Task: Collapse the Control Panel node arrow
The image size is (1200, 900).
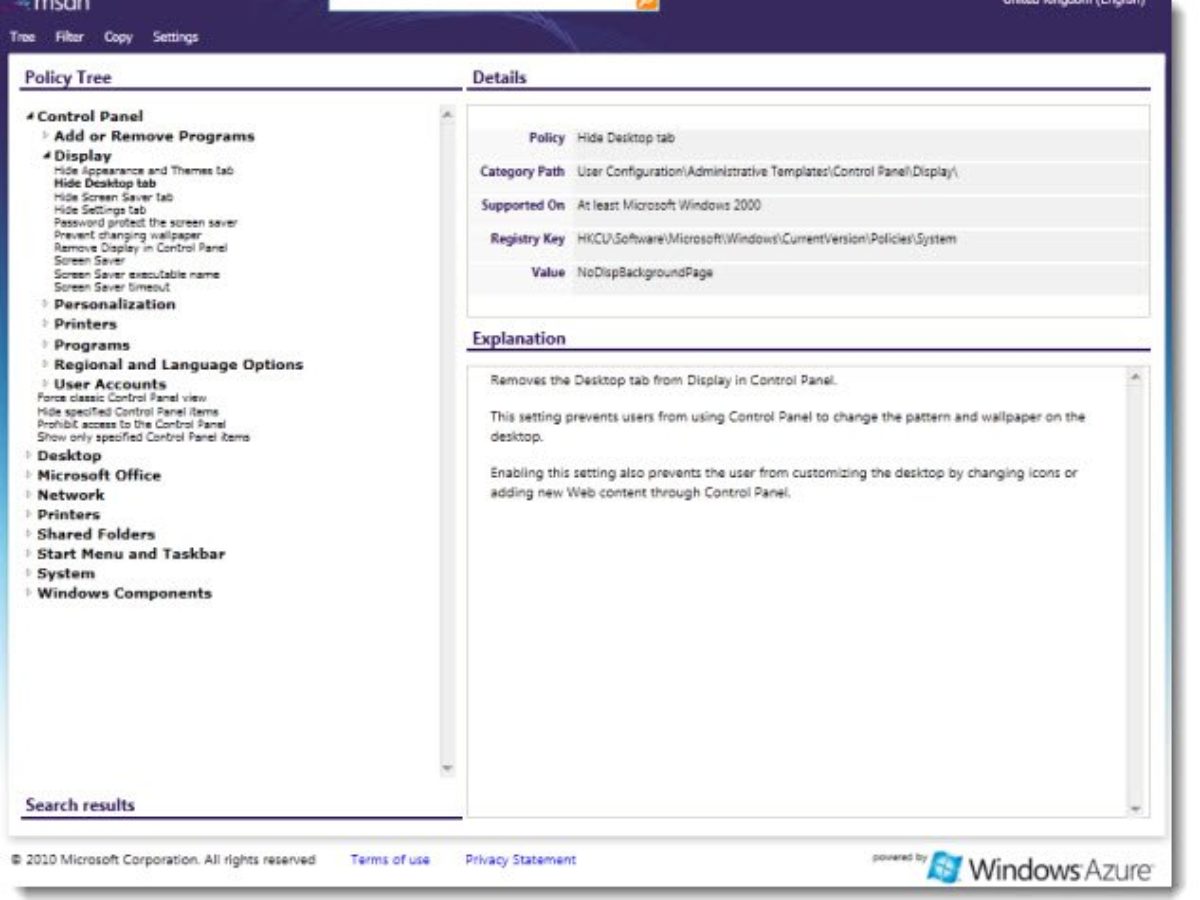Action: [30, 116]
